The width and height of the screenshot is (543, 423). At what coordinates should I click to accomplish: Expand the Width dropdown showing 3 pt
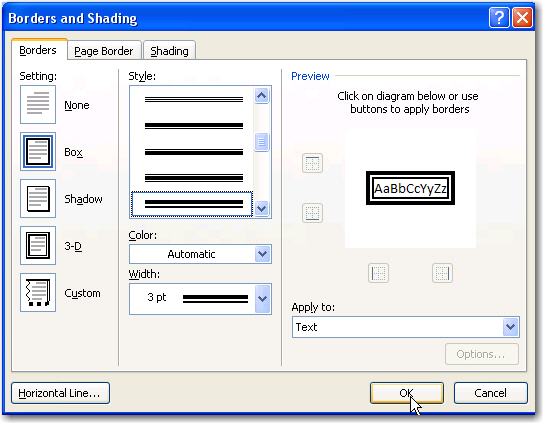pyautogui.click(x=200, y=299)
